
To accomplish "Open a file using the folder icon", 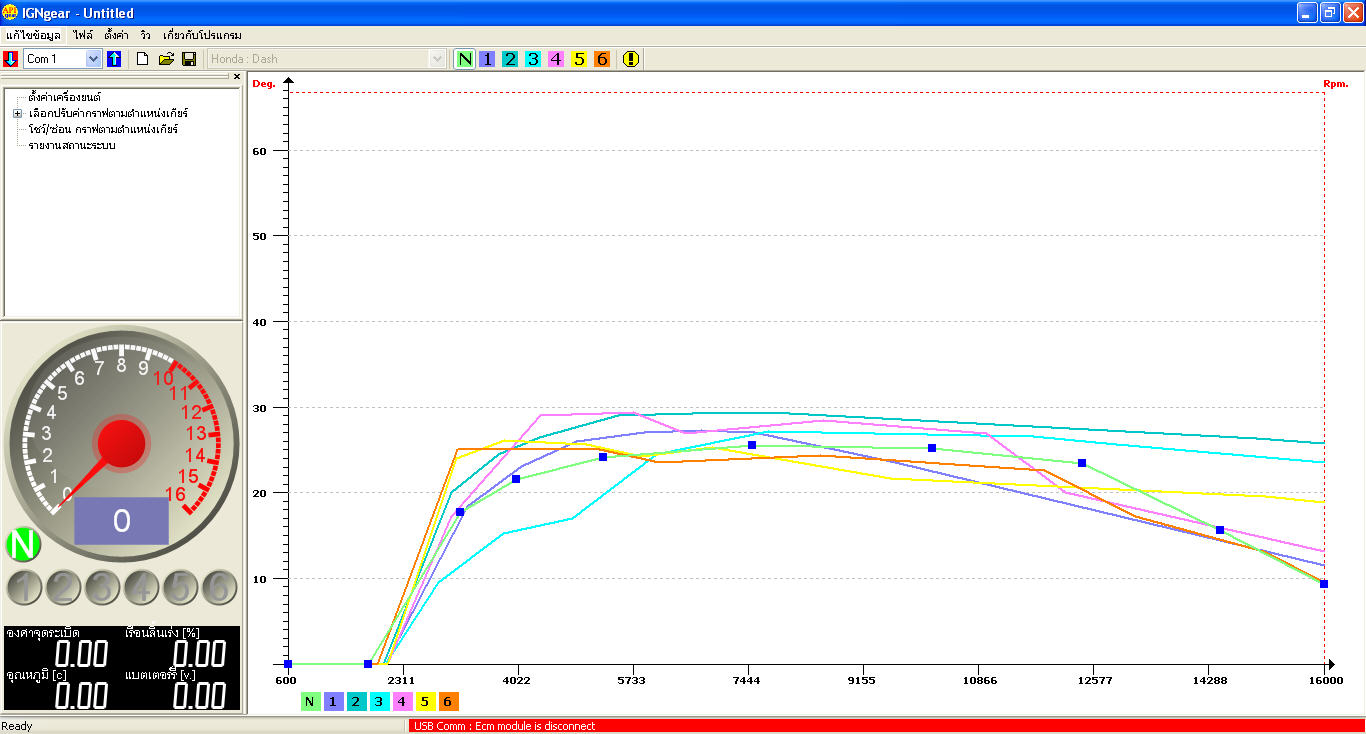I will pos(166,59).
